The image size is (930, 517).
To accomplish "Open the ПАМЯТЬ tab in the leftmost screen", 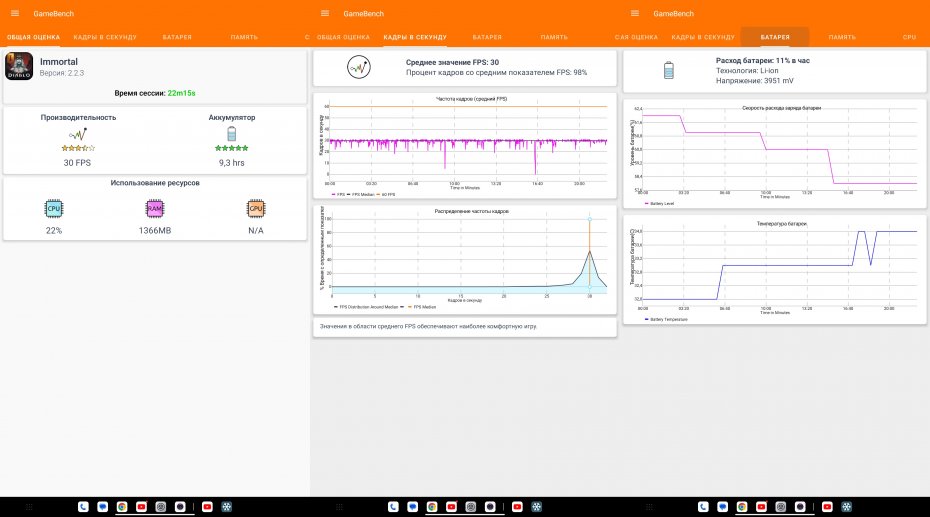I will 244,37.
